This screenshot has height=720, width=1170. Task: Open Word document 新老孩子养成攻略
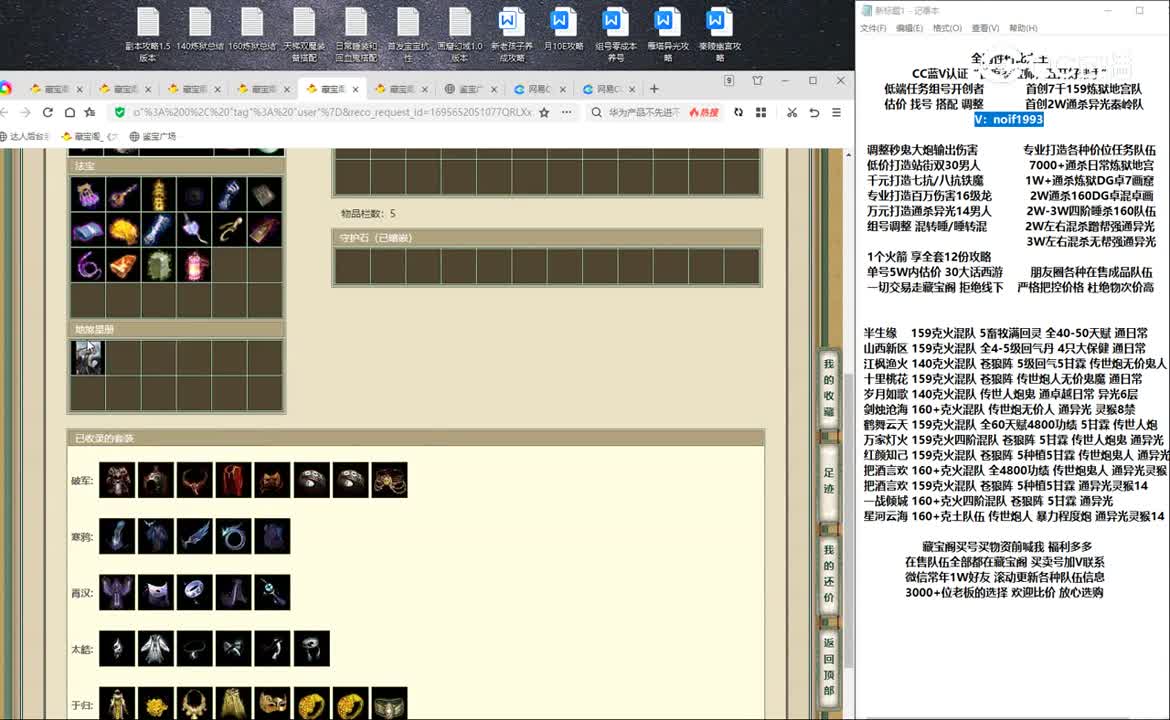point(512,33)
